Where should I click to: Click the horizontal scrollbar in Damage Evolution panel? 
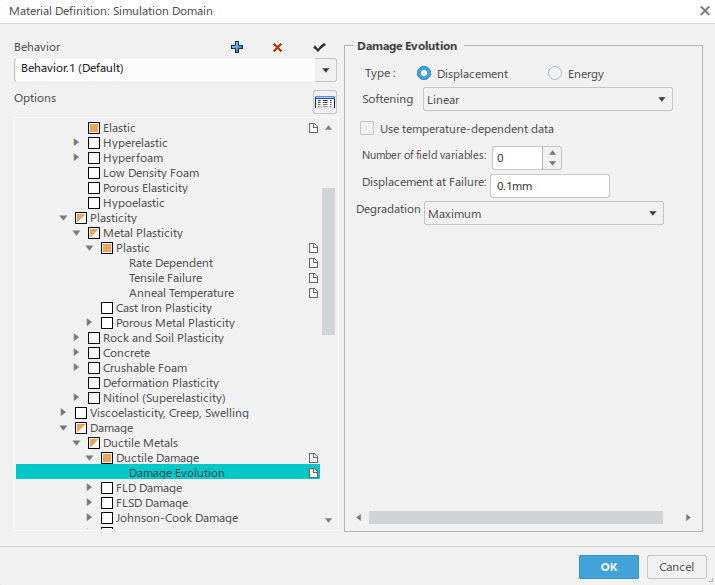516,518
